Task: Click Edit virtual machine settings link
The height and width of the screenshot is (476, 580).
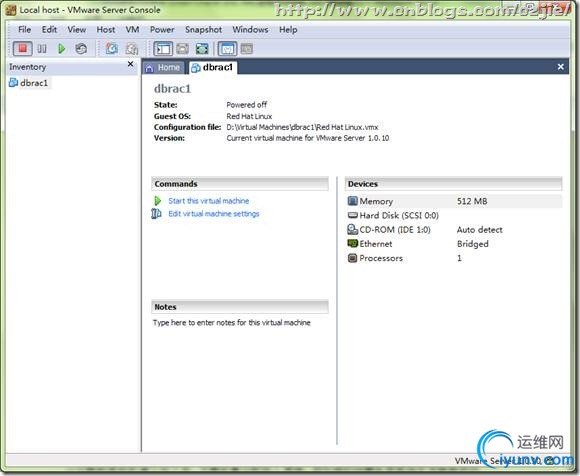Action: click(x=214, y=214)
